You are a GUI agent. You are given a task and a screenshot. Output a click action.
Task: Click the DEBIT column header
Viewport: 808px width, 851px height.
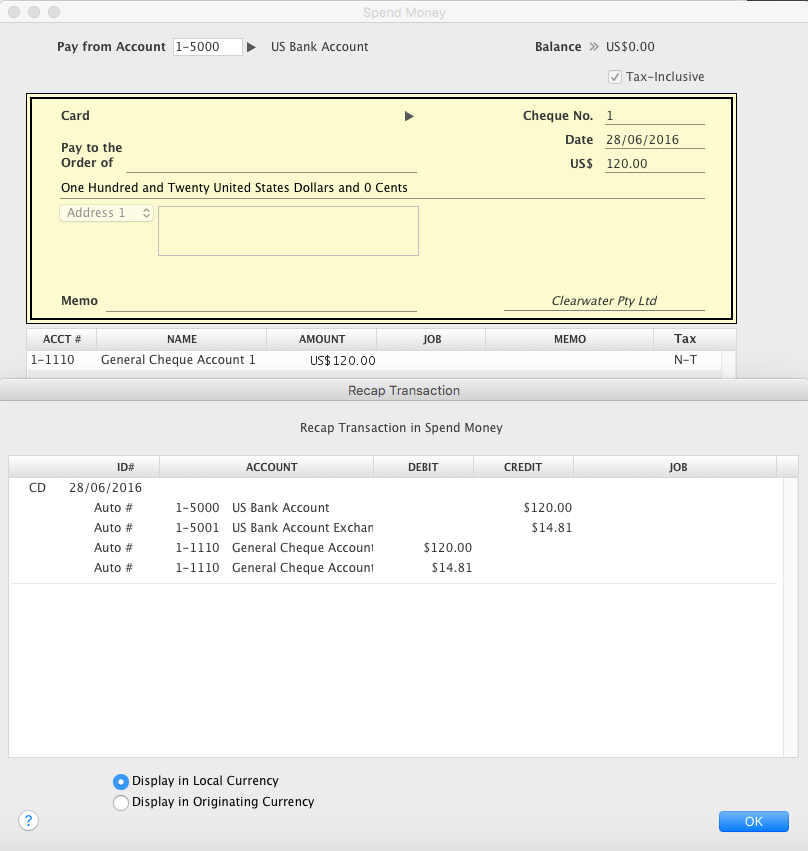(x=423, y=467)
